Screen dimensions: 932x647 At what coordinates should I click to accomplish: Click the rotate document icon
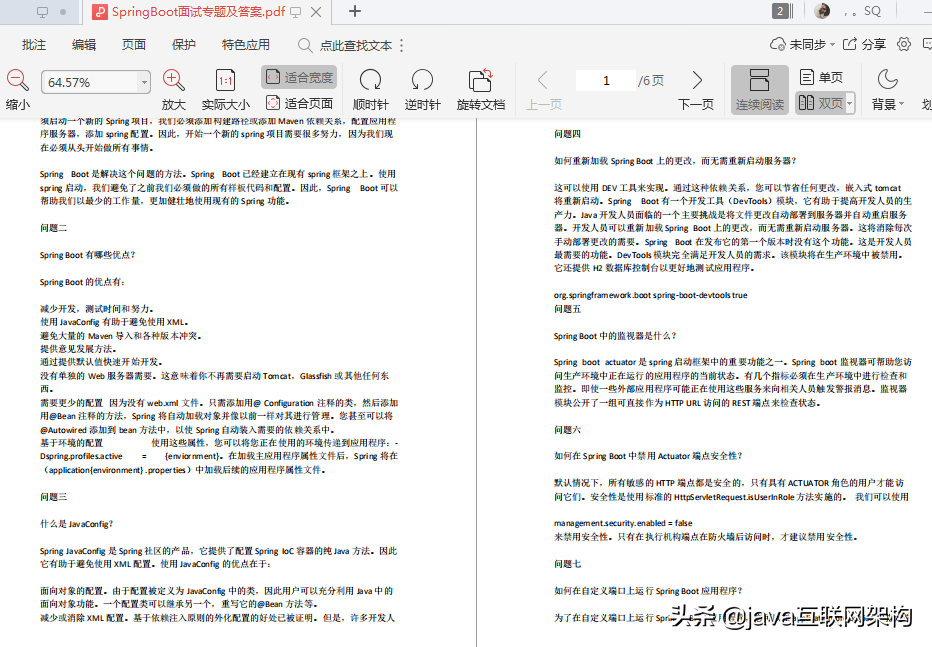pyautogui.click(x=481, y=80)
